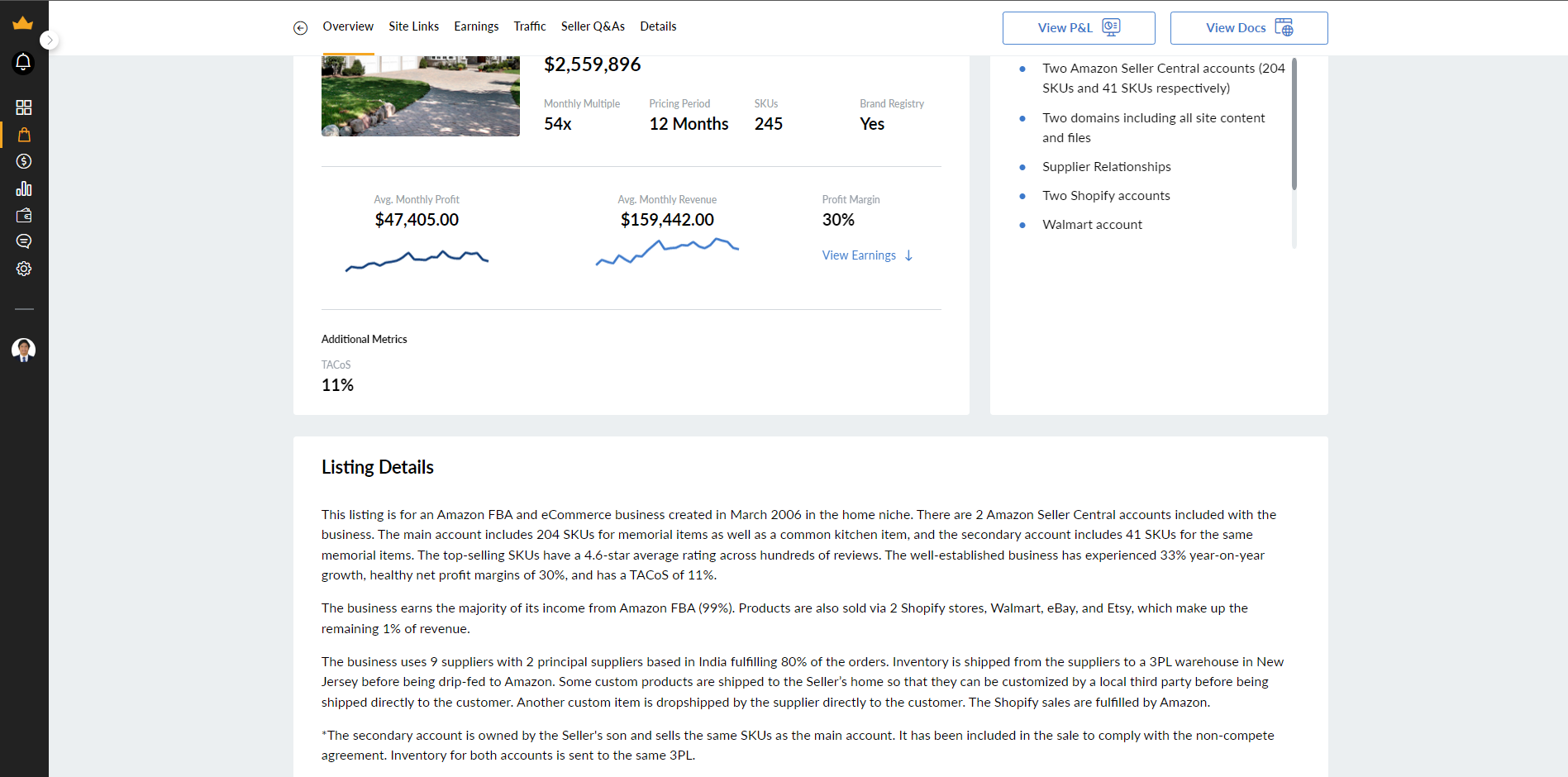Open the settings gear icon
Screen dimensions: 1568x777
[x=24, y=269]
